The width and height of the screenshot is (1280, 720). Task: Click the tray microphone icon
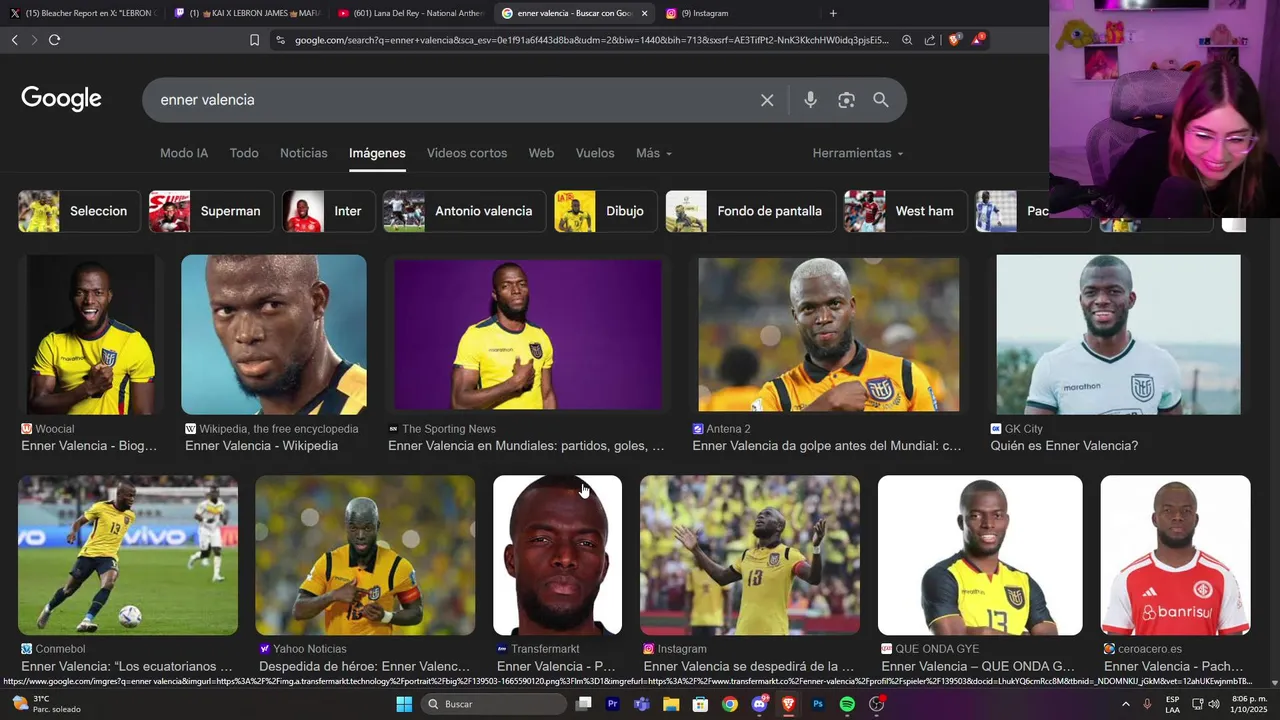[1148, 704]
